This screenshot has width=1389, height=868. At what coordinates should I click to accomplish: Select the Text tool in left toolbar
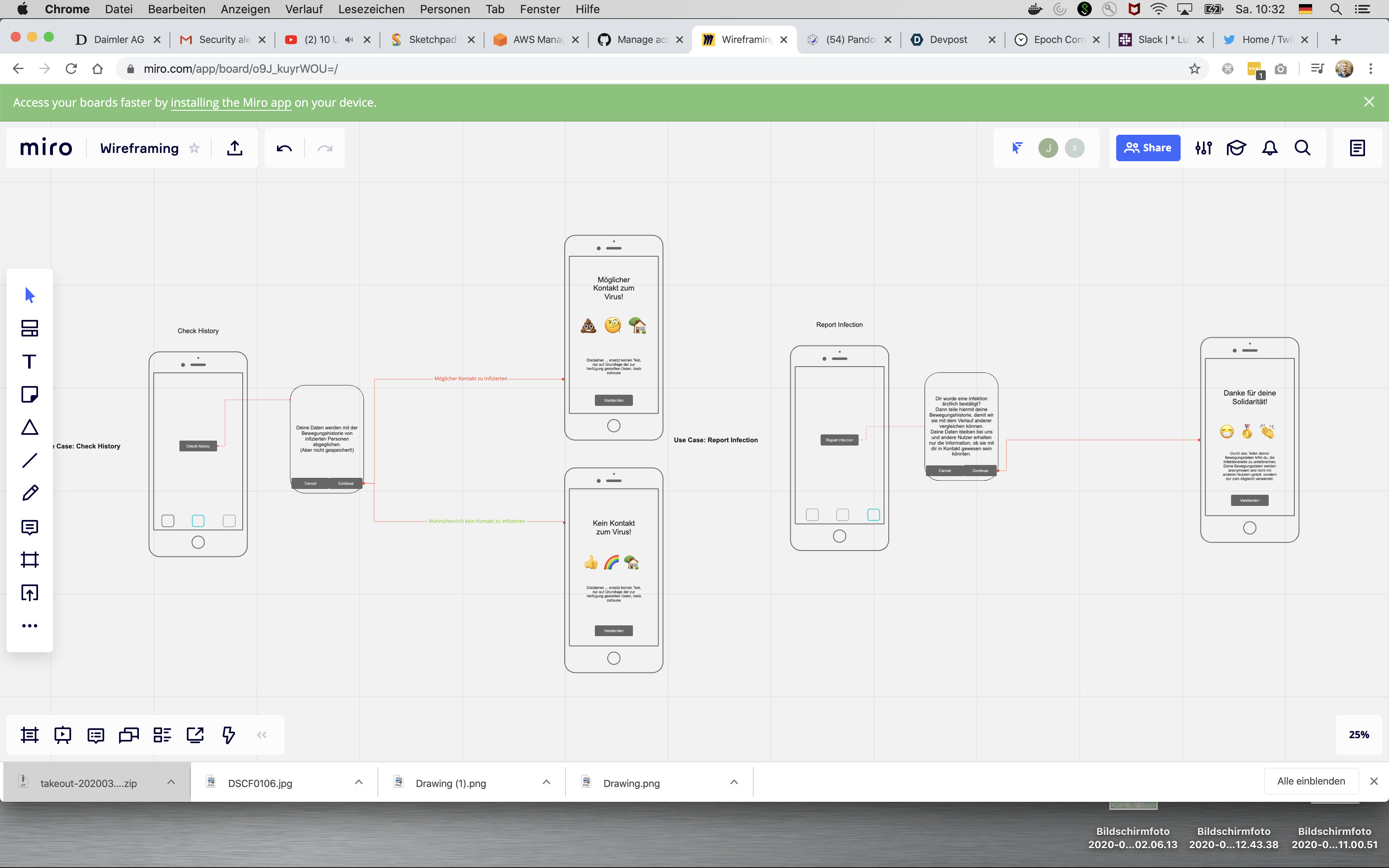tap(29, 362)
